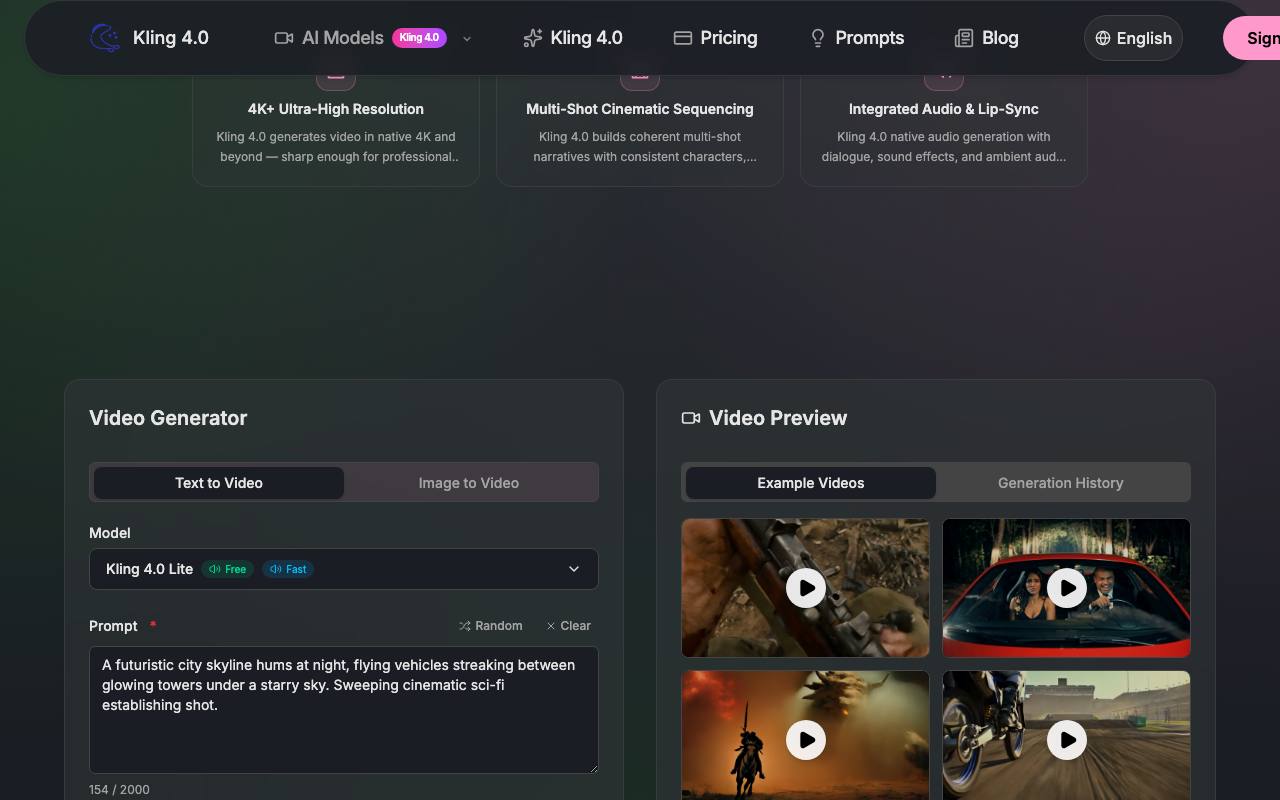Click the Model field label
The width and height of the screenshot is (1280, 800).
110,533
